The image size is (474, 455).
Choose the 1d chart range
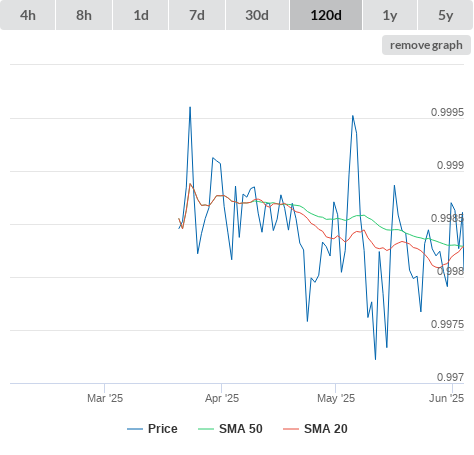click(x=141, y=15)
